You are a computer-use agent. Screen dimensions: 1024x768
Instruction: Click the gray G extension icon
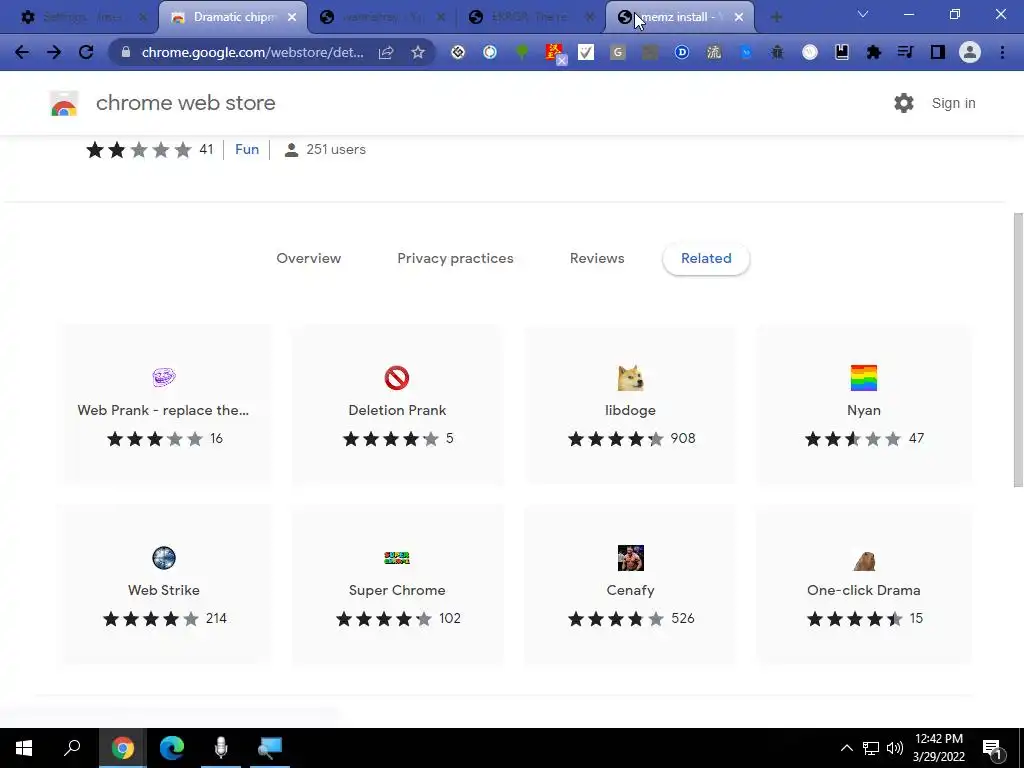617,52
